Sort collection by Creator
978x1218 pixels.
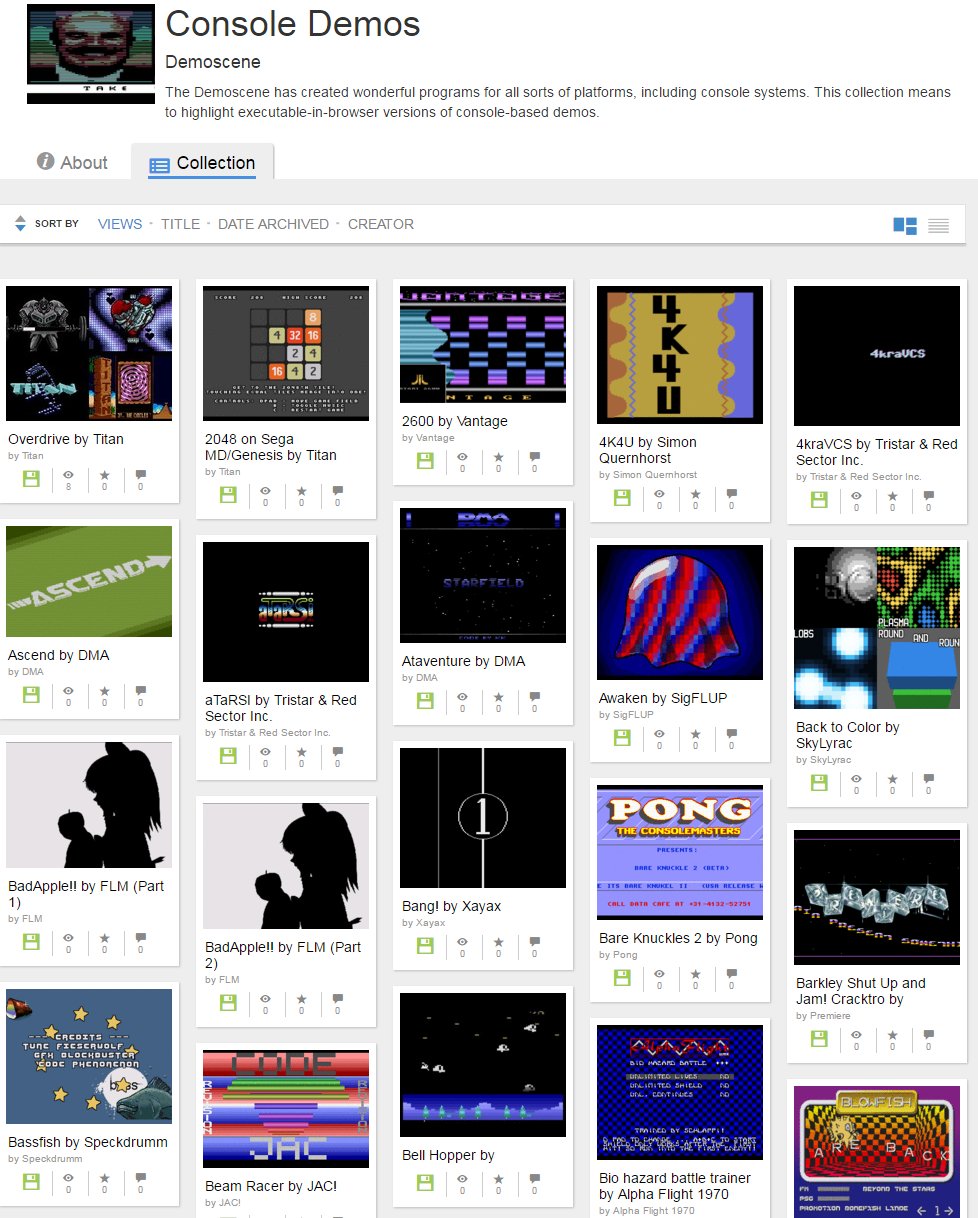click(380, 224)
